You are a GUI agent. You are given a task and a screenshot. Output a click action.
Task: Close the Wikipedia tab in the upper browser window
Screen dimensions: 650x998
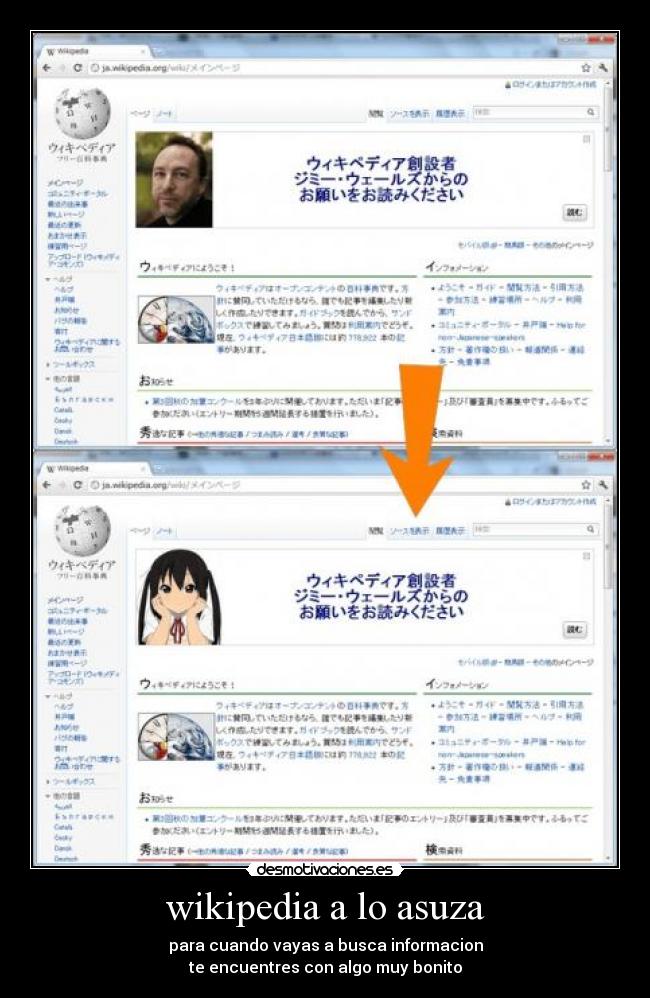143,52
